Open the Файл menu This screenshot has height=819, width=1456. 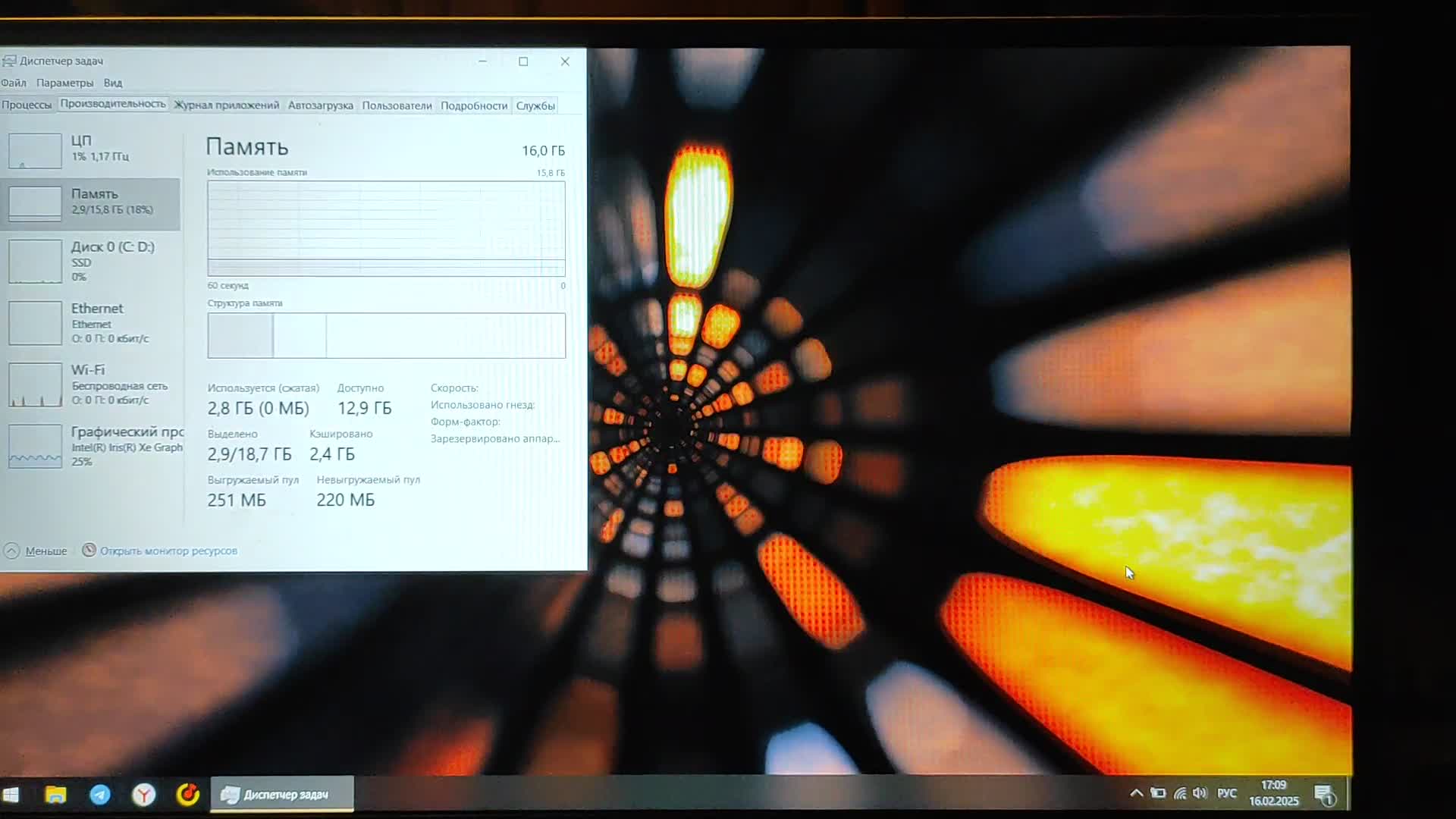(14, 83)
